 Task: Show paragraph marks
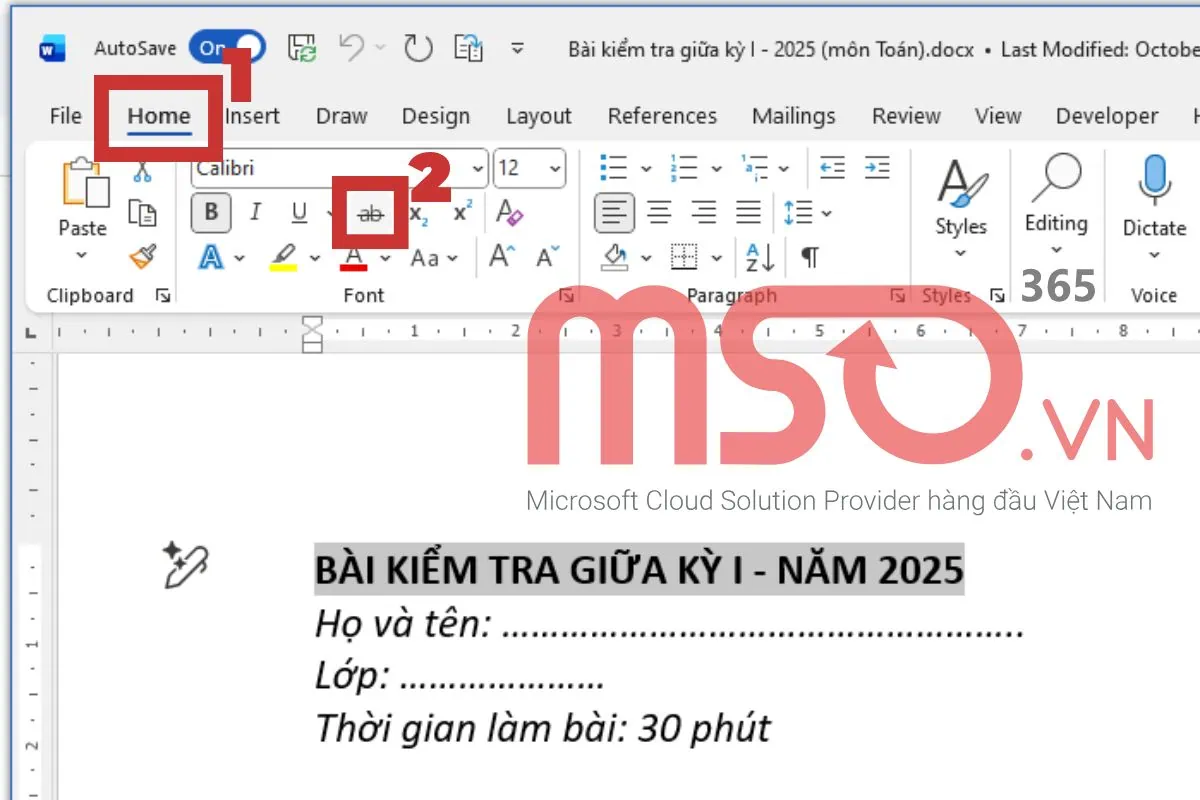click(x=808, y=258)
